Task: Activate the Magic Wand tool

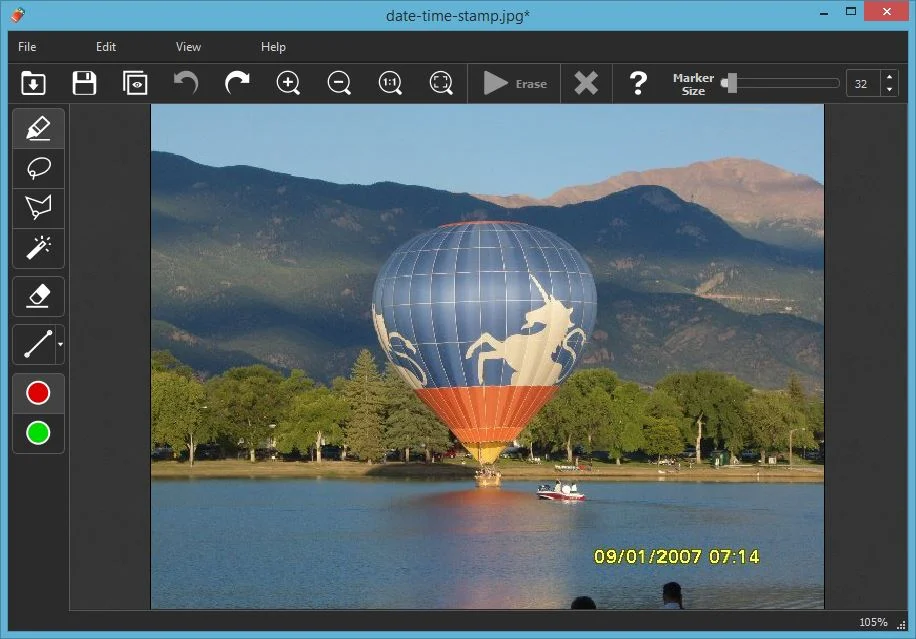Action: pos(38,246)
